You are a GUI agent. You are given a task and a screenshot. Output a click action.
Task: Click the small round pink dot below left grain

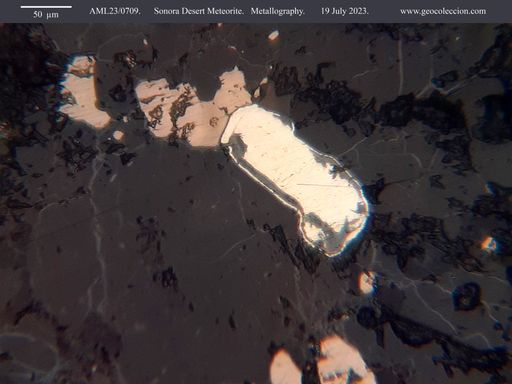tap(118, 135)
